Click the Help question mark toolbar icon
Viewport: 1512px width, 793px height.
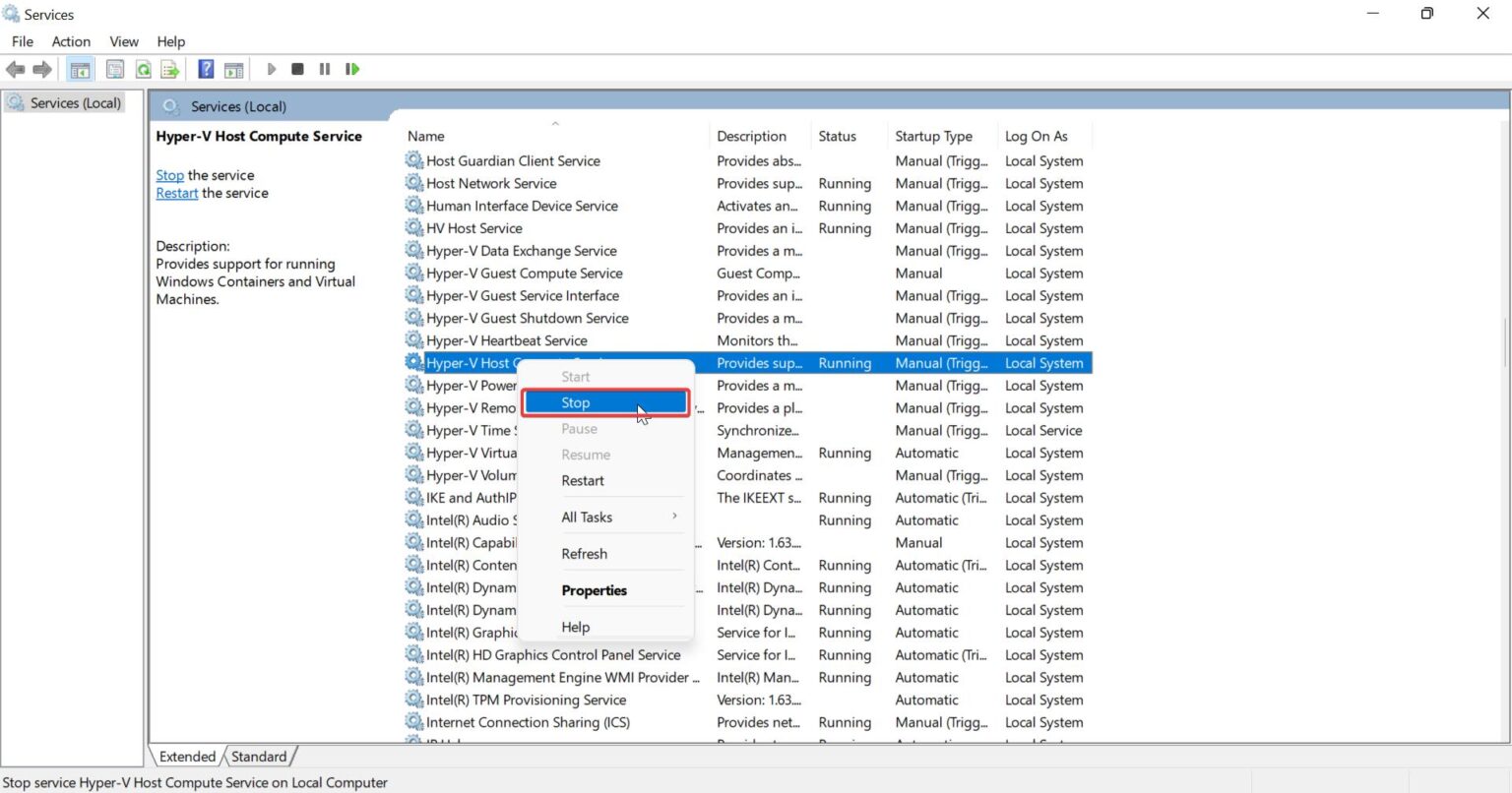[x=206, y=69]
